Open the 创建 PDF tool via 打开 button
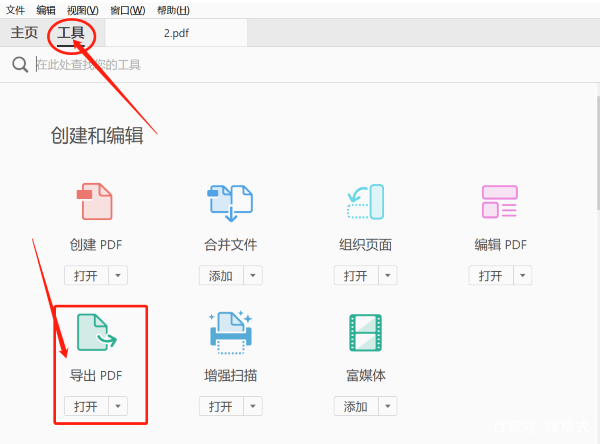Screen dimensions: 600x444 click(x=86, y=275)
